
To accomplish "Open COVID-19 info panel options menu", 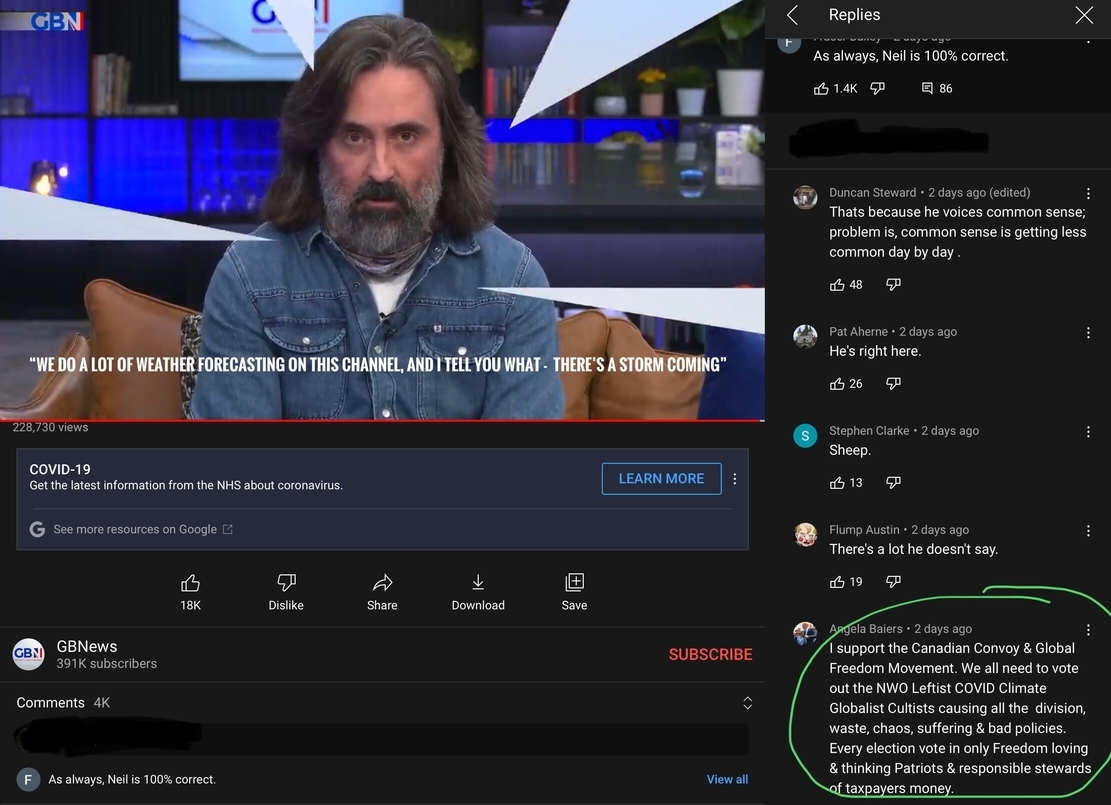I will click(x=735, y=479).
